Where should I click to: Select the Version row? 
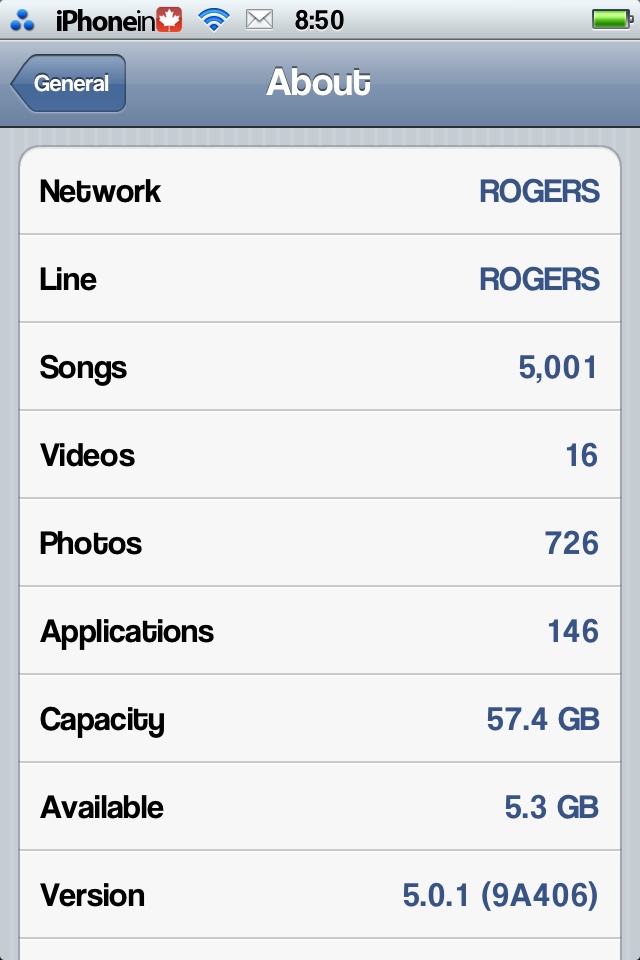click(320, 894)
